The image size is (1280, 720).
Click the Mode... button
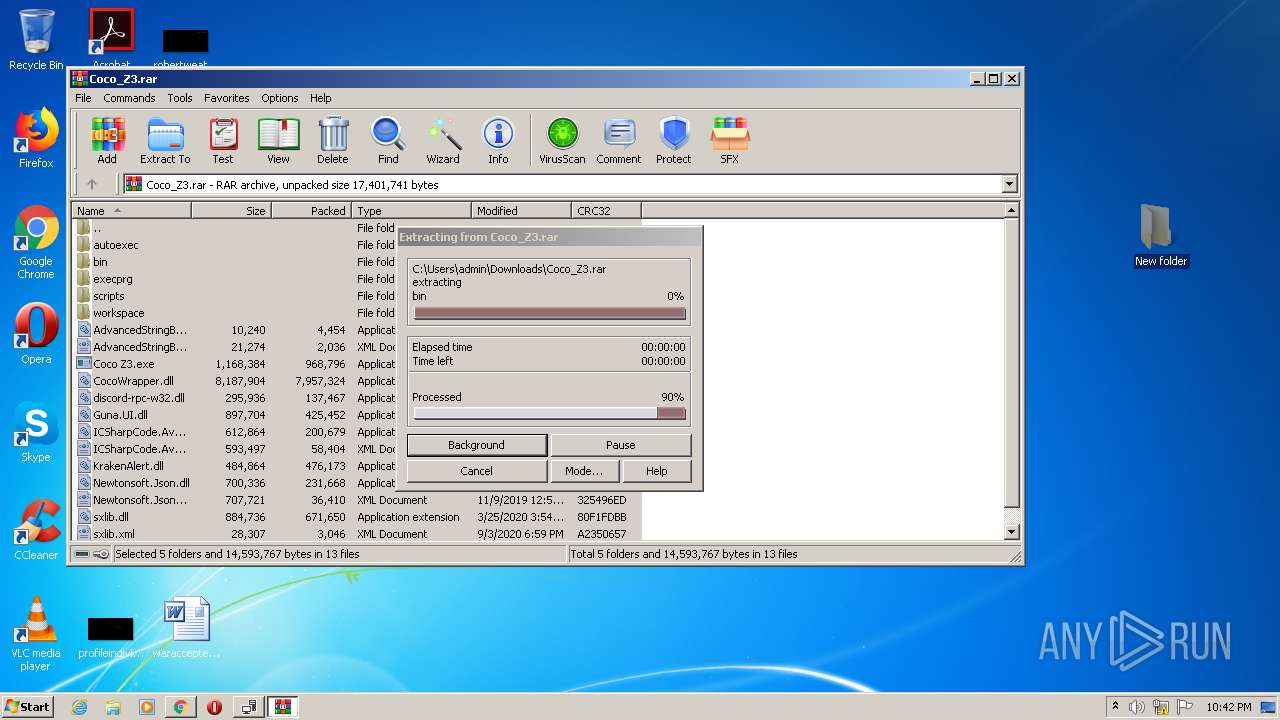pyautogui.click(x=584, y=471)
